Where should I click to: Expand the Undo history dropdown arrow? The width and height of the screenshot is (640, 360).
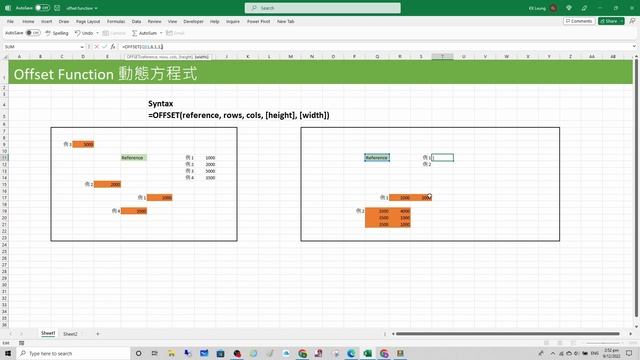coord(97,33)
